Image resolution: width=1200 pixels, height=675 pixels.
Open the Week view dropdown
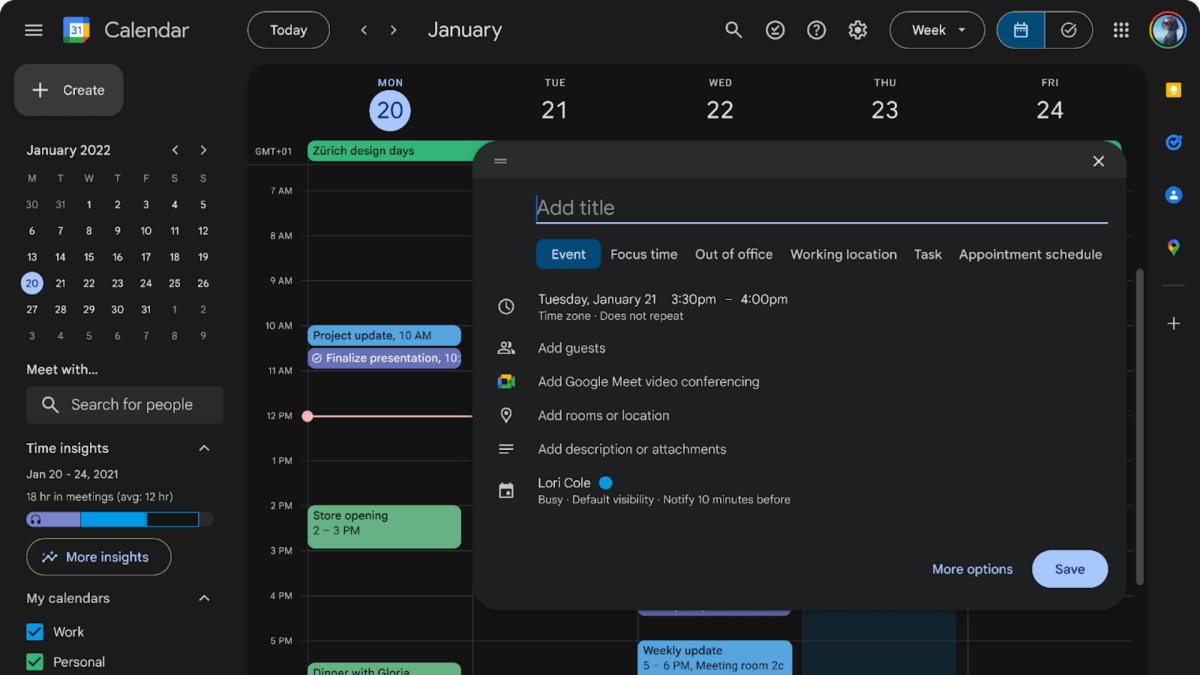point(937,29)
